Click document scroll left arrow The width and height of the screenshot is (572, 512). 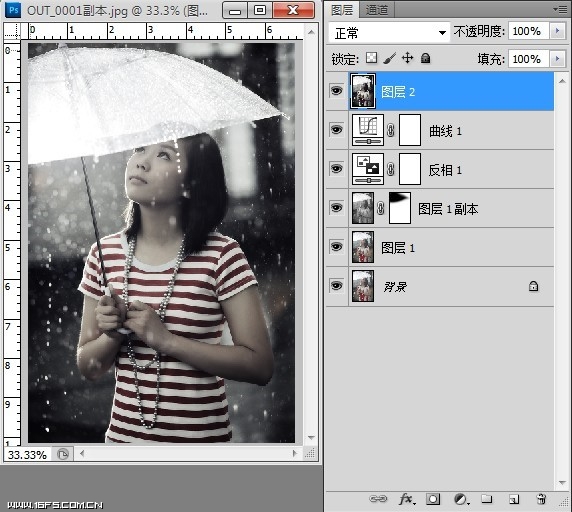(82, 454)
